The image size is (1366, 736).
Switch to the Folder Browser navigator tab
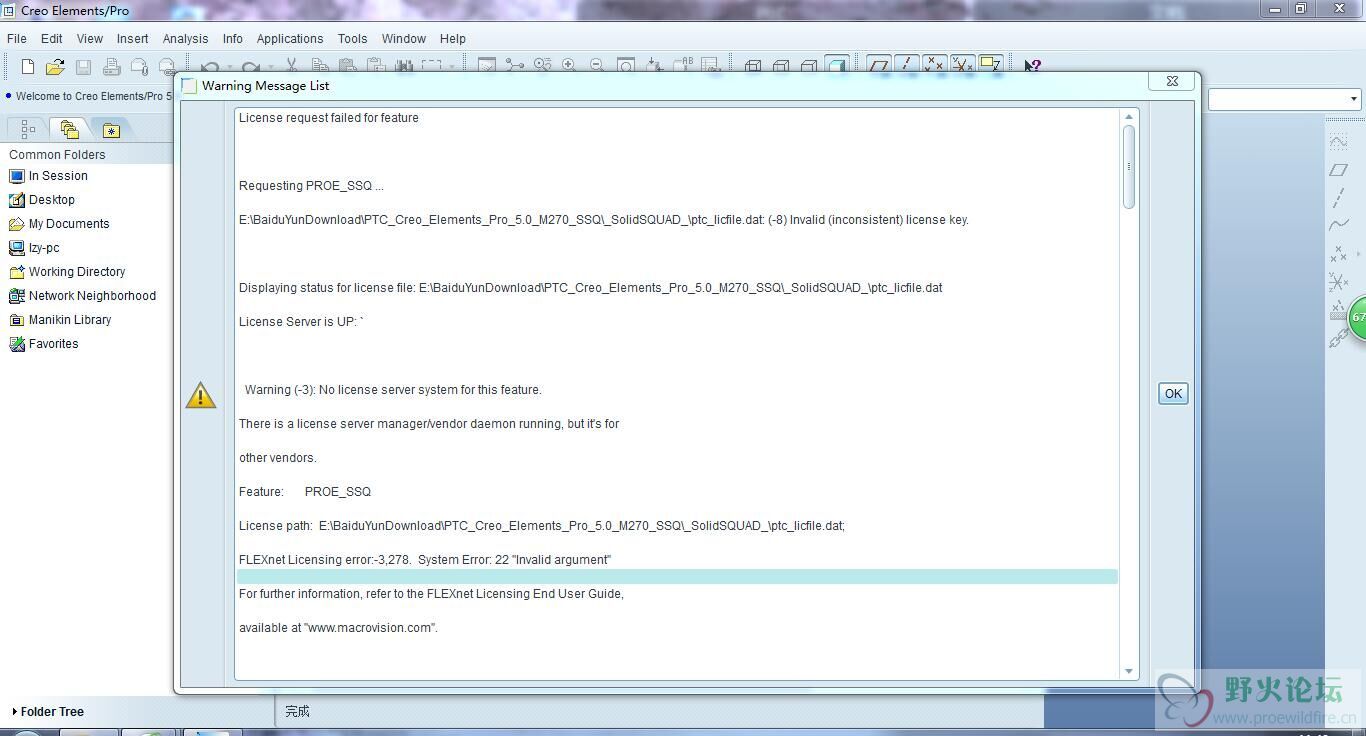69,129
